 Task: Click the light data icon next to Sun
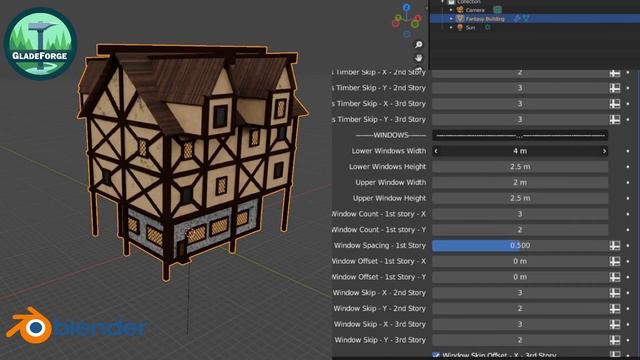coord(487,27)
